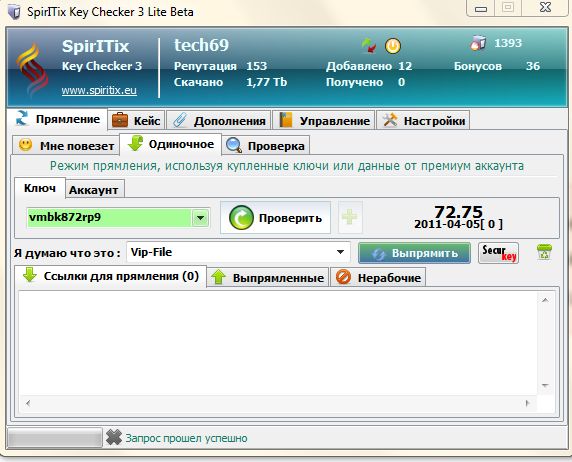Click the Скачано value 1,77 Tb
572x462 pixels.
[267, 82]
